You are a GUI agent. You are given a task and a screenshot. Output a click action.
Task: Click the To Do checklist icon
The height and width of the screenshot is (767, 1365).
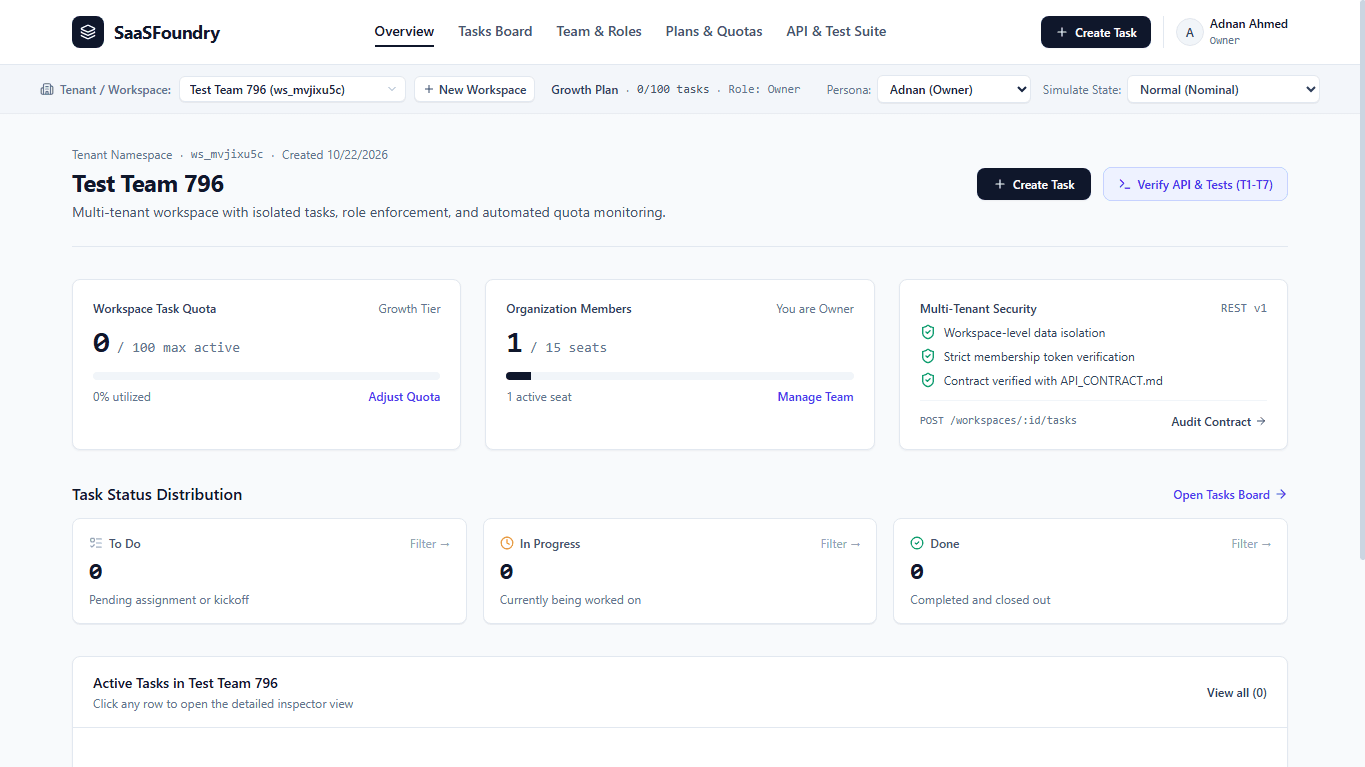(x=96, y=544)
